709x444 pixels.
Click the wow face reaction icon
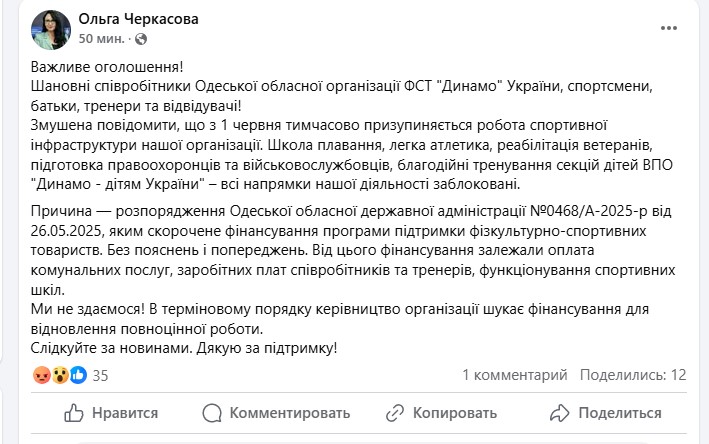59,376
